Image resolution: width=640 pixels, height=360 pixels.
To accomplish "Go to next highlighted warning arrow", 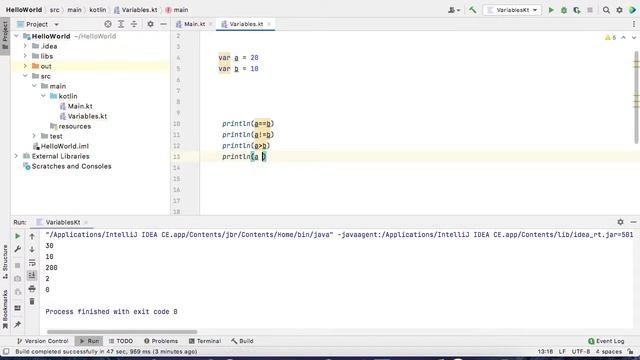I will 633,38.
